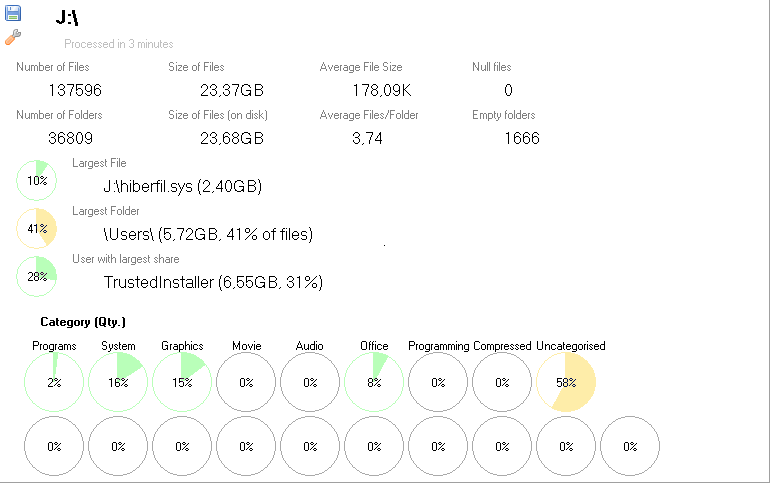Select the Office category 8% pie
Viewport: 770px width, 483px height.
pos(374,382)
